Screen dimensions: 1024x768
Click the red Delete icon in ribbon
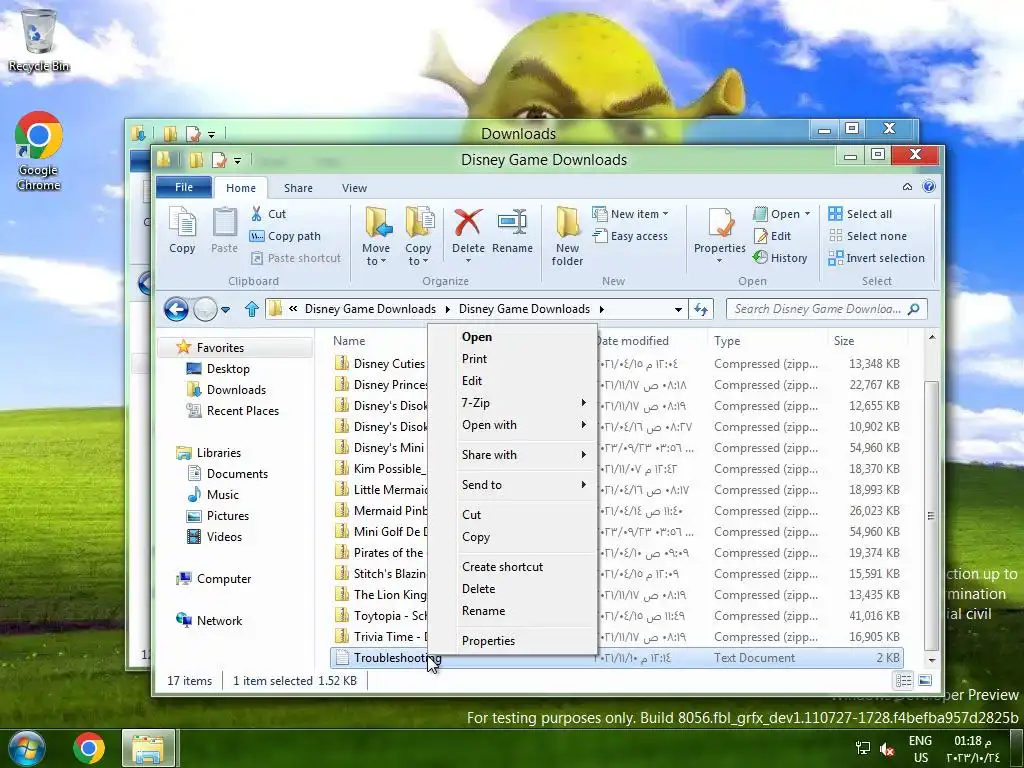coord(468,223)
